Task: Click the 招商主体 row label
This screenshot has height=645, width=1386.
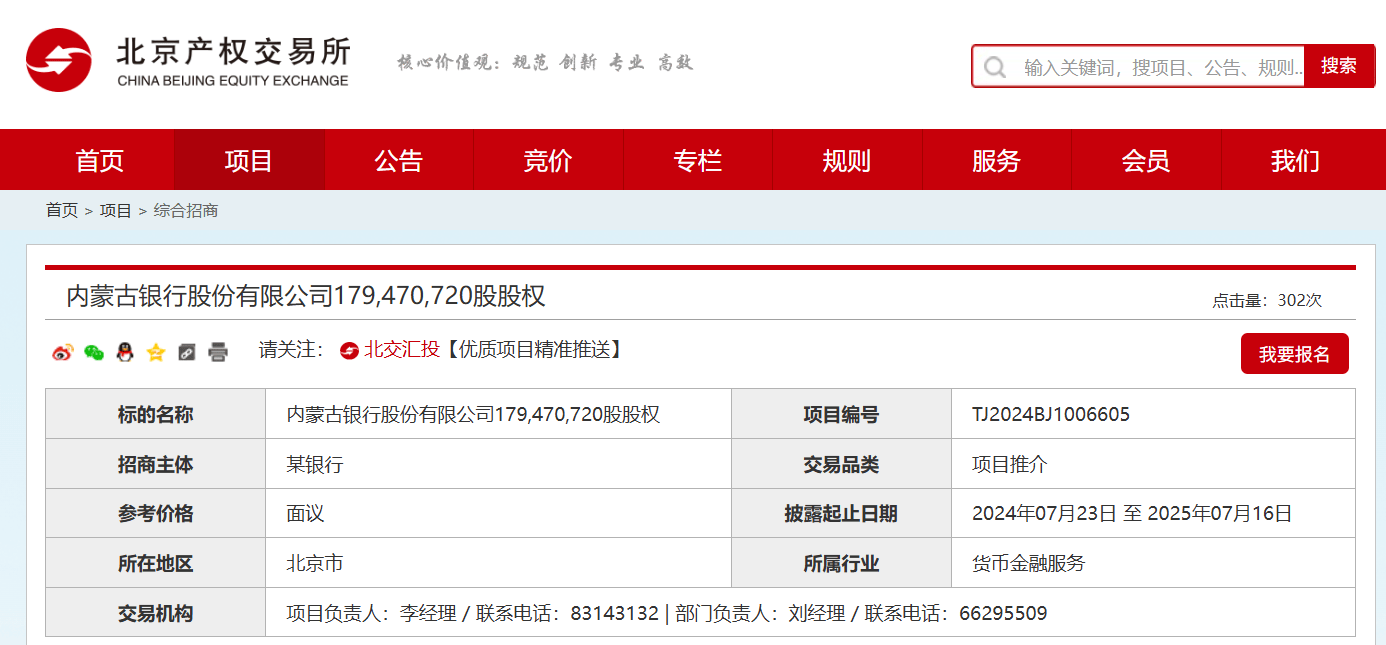Action: pos(155,464)
